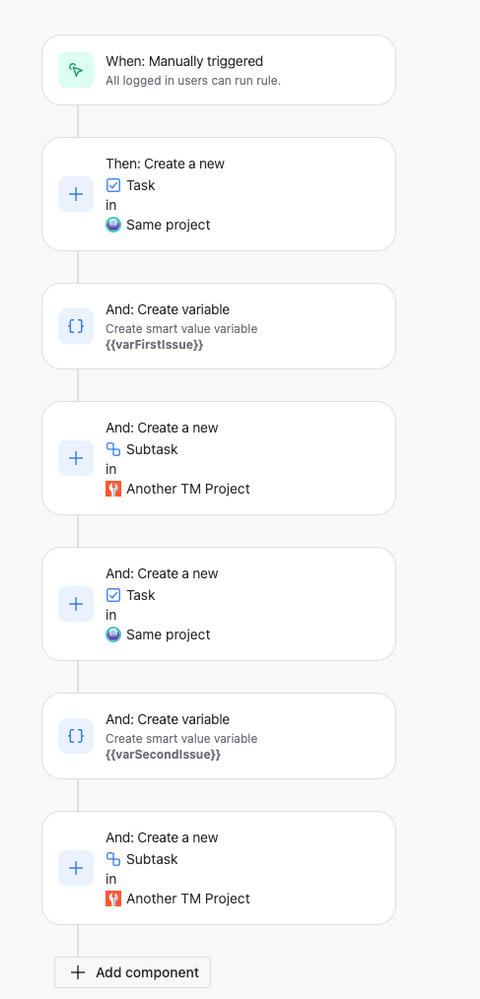Click the plus sign in Add component
The width and height of the screenshot is (480, 999).
click(x=77, y=972)
